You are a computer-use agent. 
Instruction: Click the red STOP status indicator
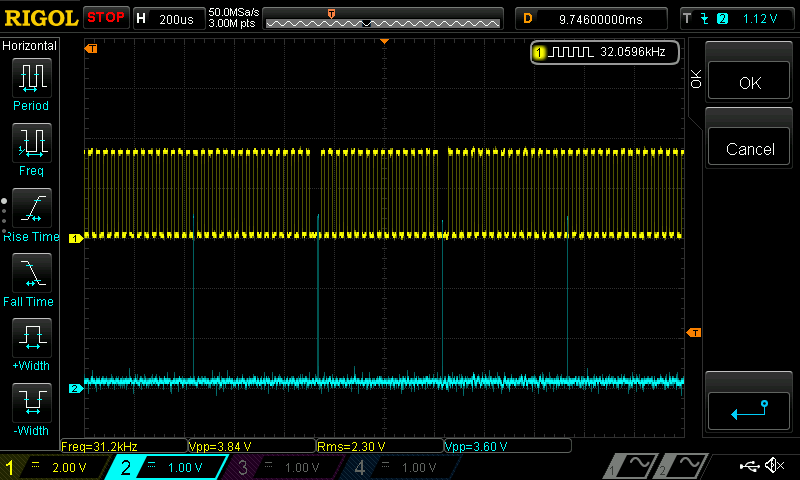[106, 18]
